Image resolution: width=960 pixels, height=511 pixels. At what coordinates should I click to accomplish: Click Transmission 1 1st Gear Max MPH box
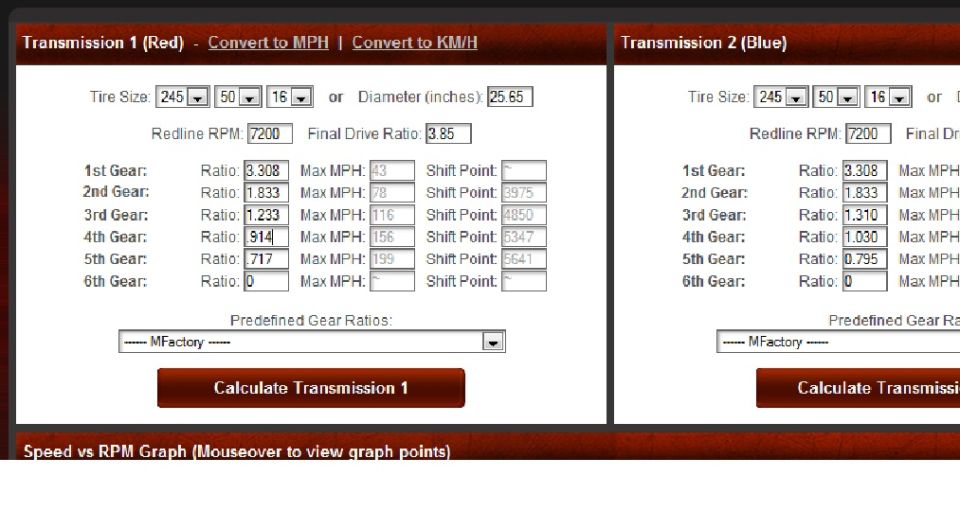[392, 171]
